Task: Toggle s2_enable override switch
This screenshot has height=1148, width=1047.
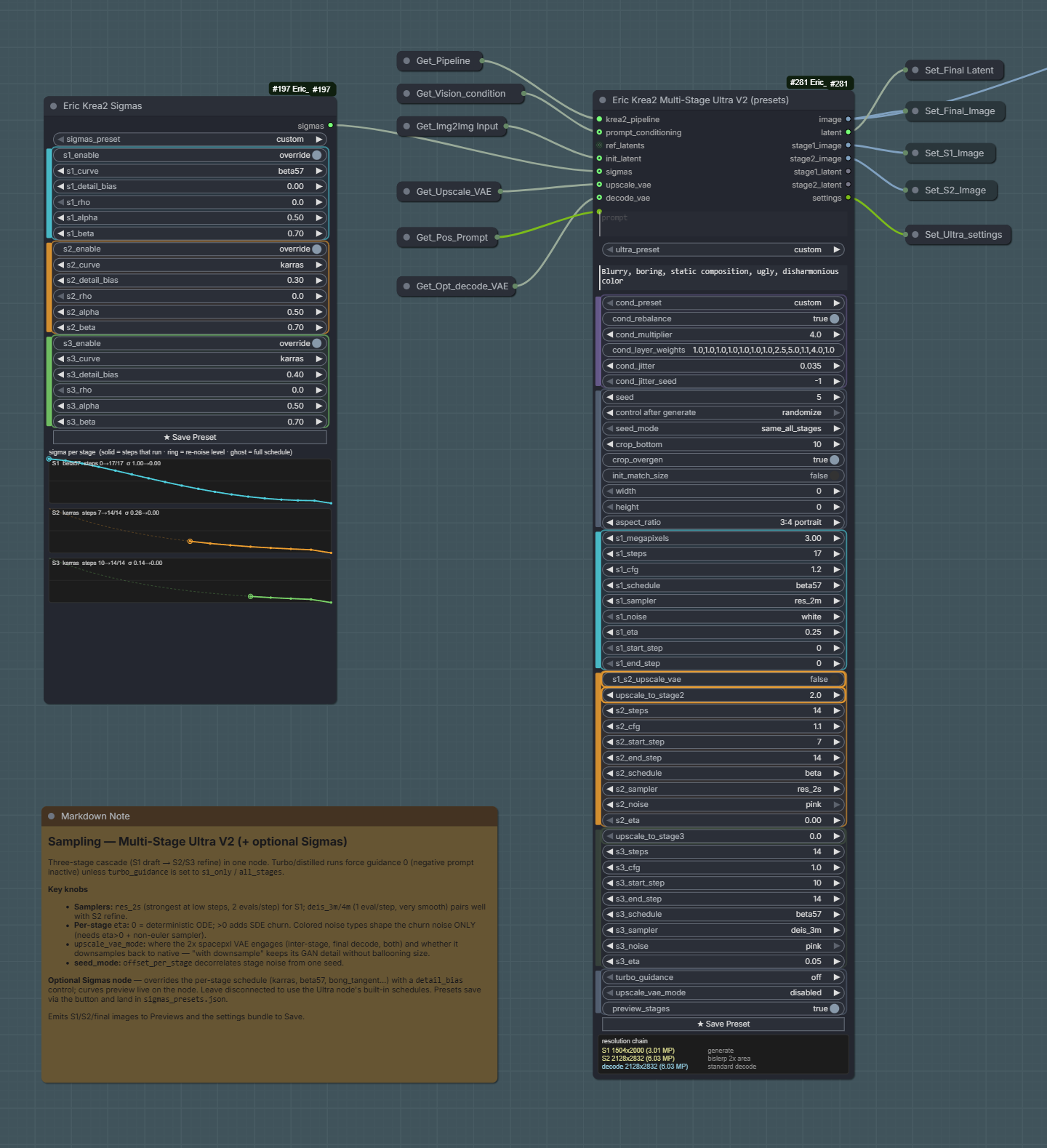Action: 317,249
